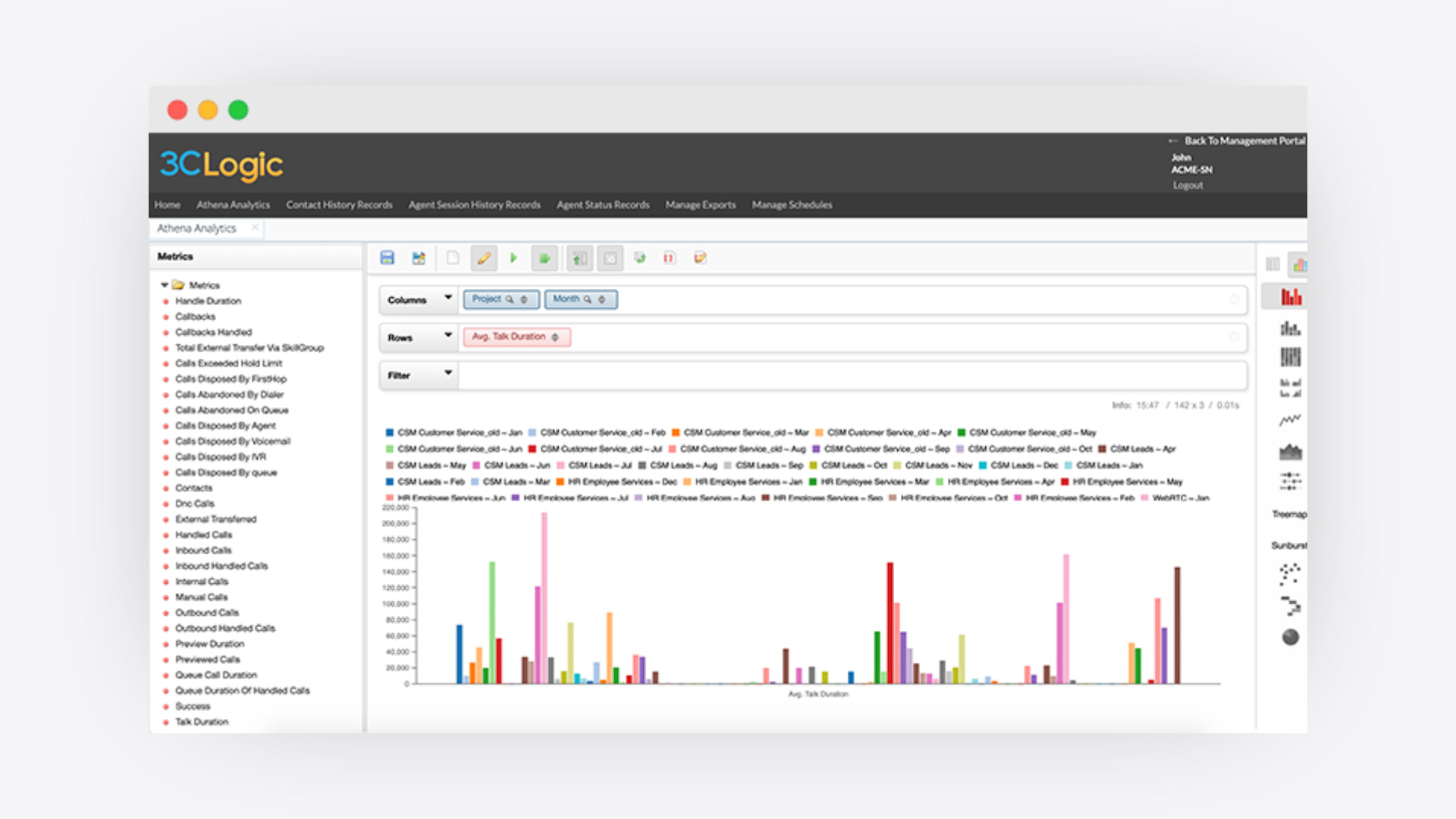Open the Manage Schedules menu
The height and width of the screenshot is (819, 1456).
point(792,205)
